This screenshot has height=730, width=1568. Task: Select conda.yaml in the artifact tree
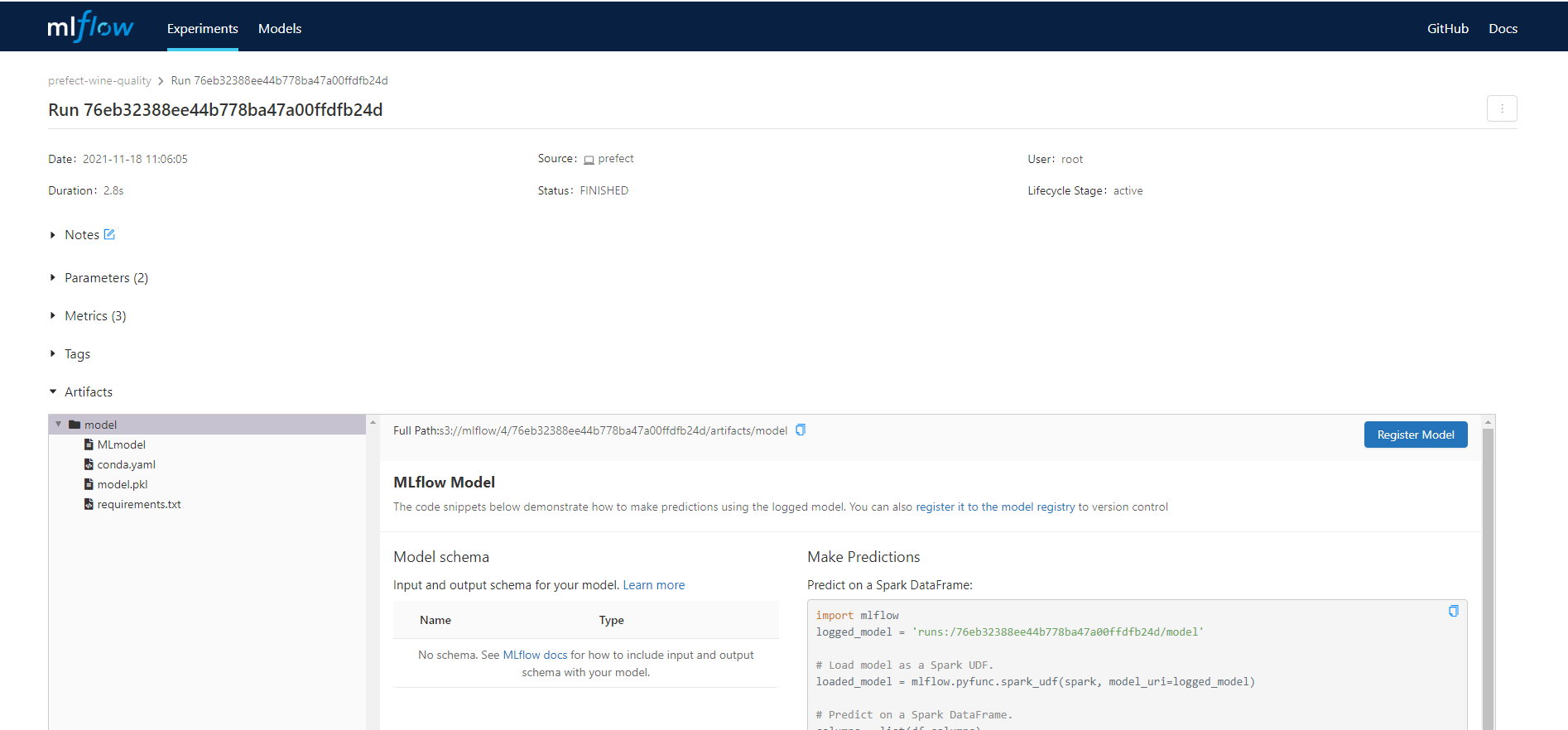point(127,464)
